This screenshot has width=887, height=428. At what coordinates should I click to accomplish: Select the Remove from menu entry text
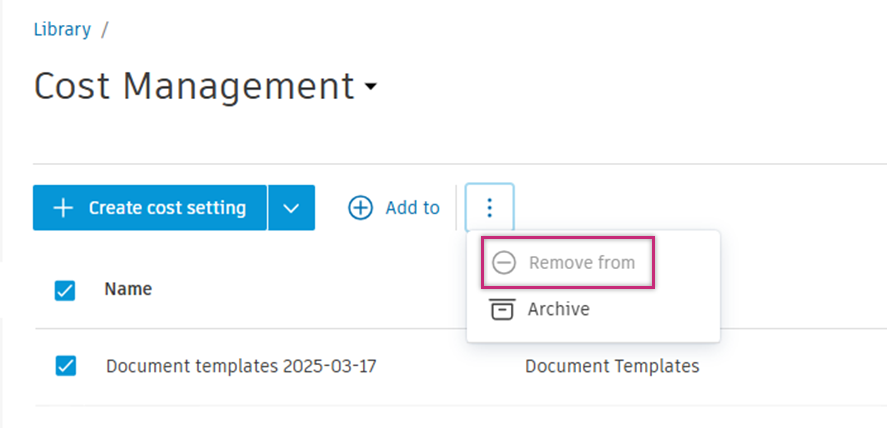tap(581, 263)
